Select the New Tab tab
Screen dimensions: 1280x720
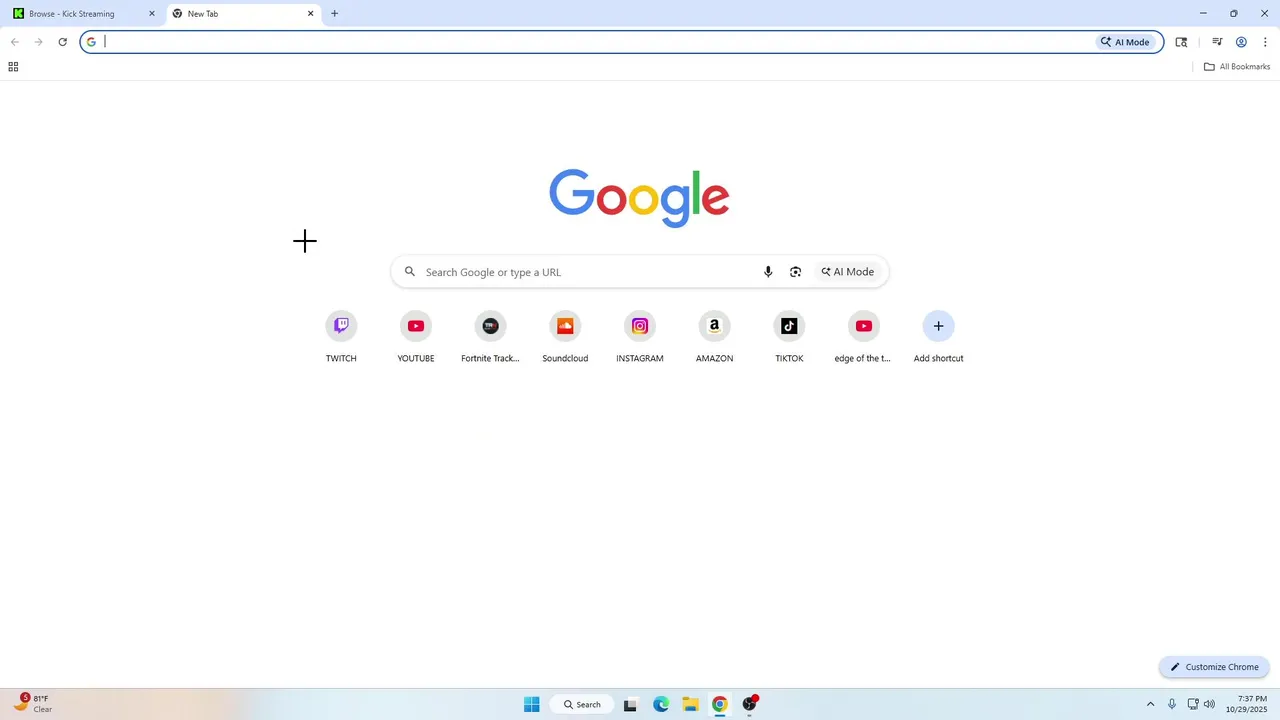pos(243,14)
